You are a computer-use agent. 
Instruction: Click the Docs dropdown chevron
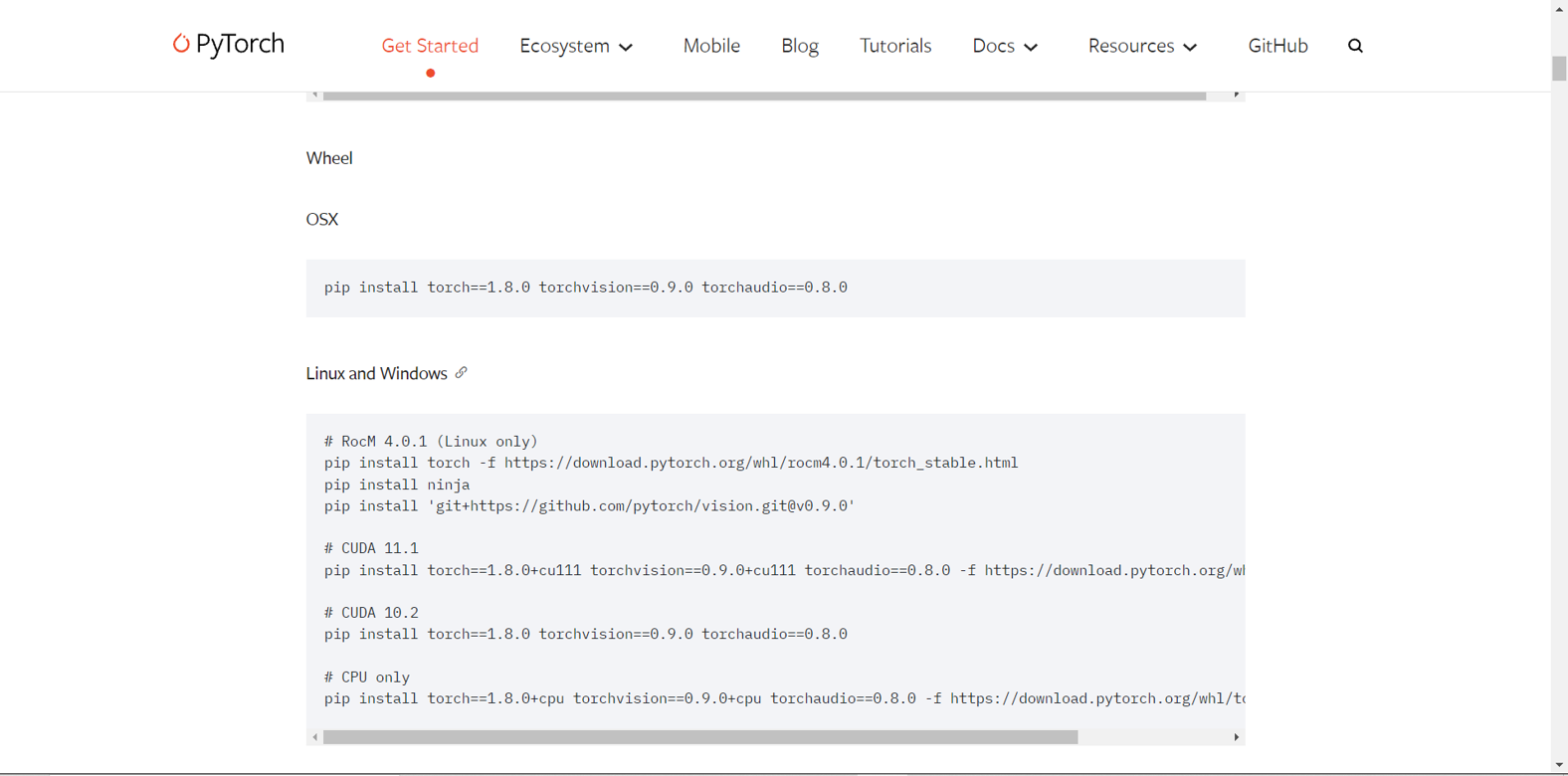pos(1031,48)
